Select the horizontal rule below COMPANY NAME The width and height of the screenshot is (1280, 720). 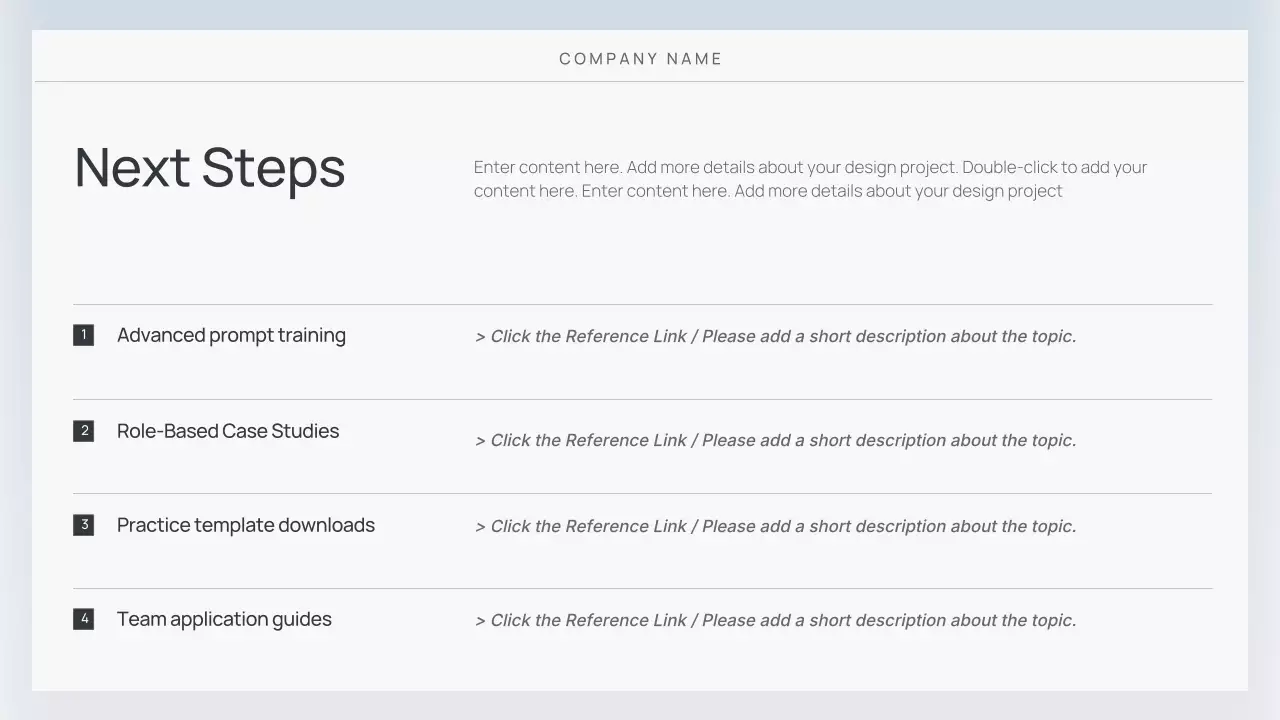tap(640, 81)
